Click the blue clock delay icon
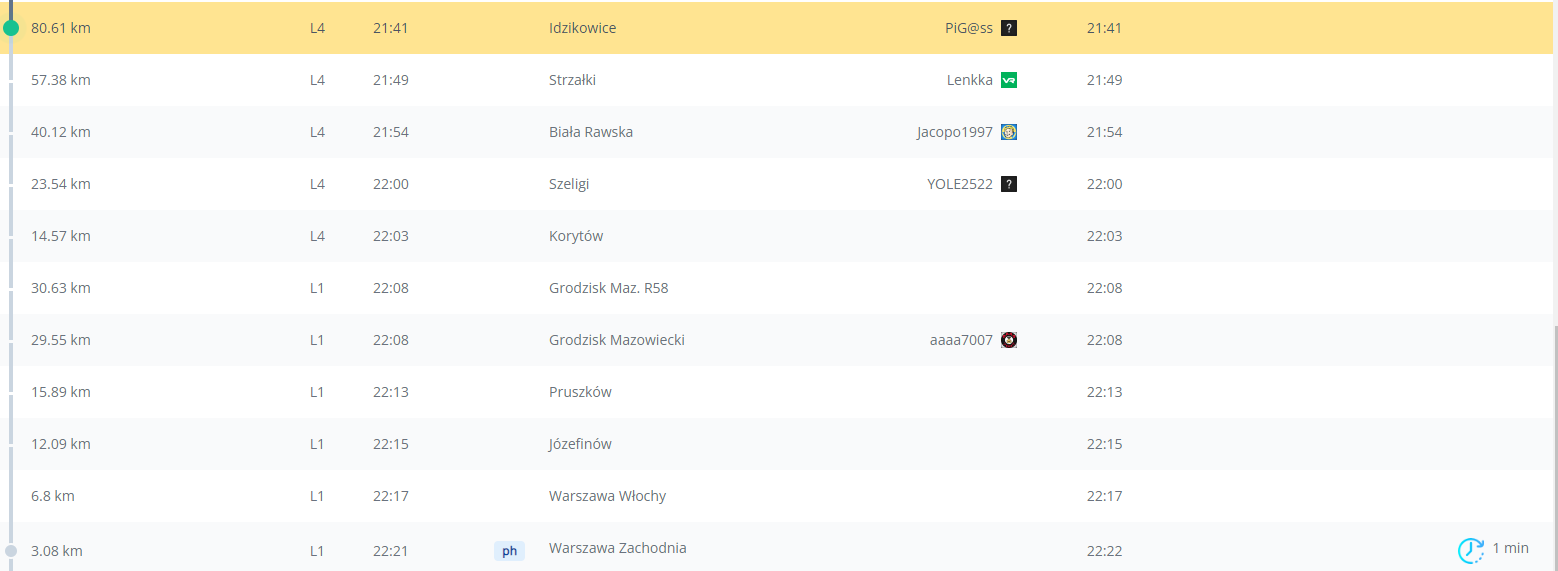1558x571 pixels. click(x=1470, y=550)
